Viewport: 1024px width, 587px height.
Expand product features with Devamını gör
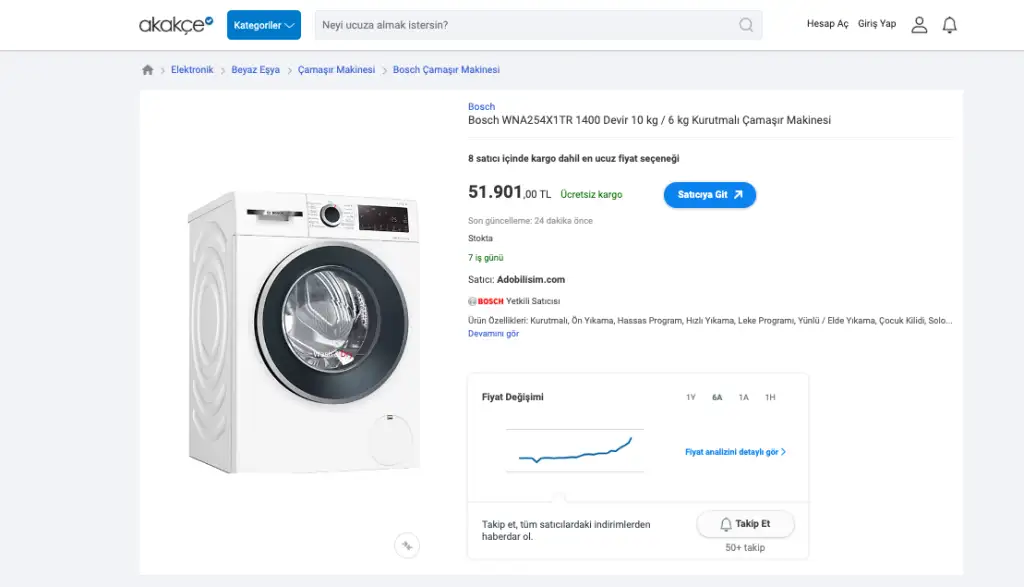pyautogui.click(x=493, y=334)
